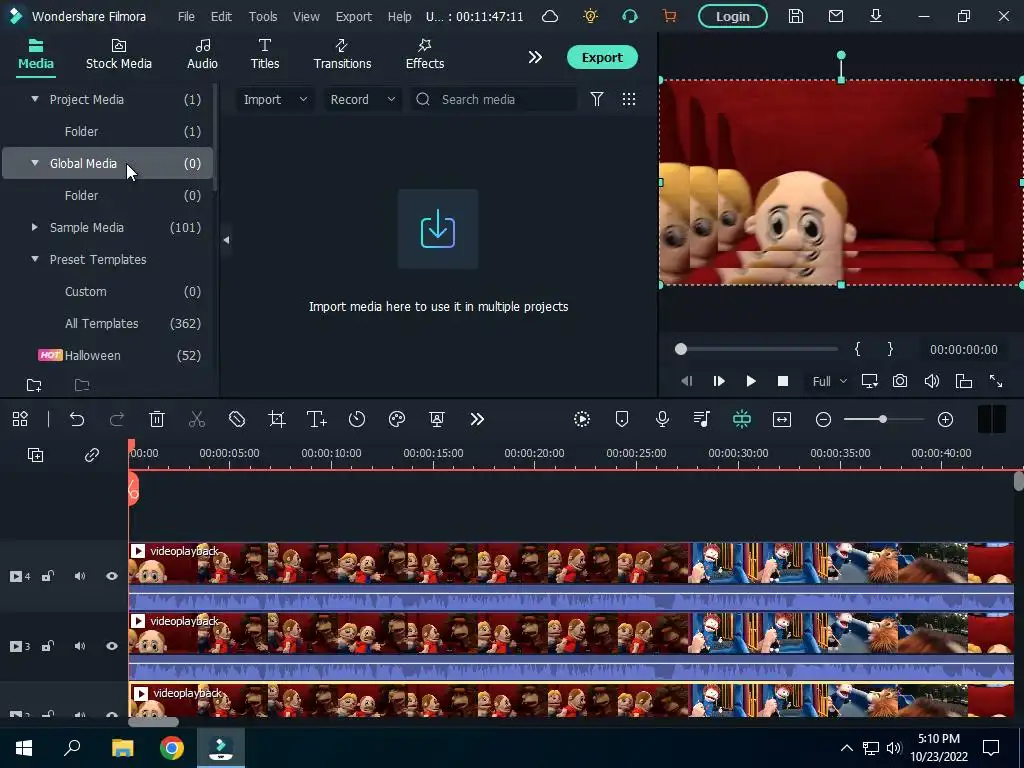This screenshot has width=1024, height=768.
Task: Switch to the Stock Media tab
Action: (119, 55)
